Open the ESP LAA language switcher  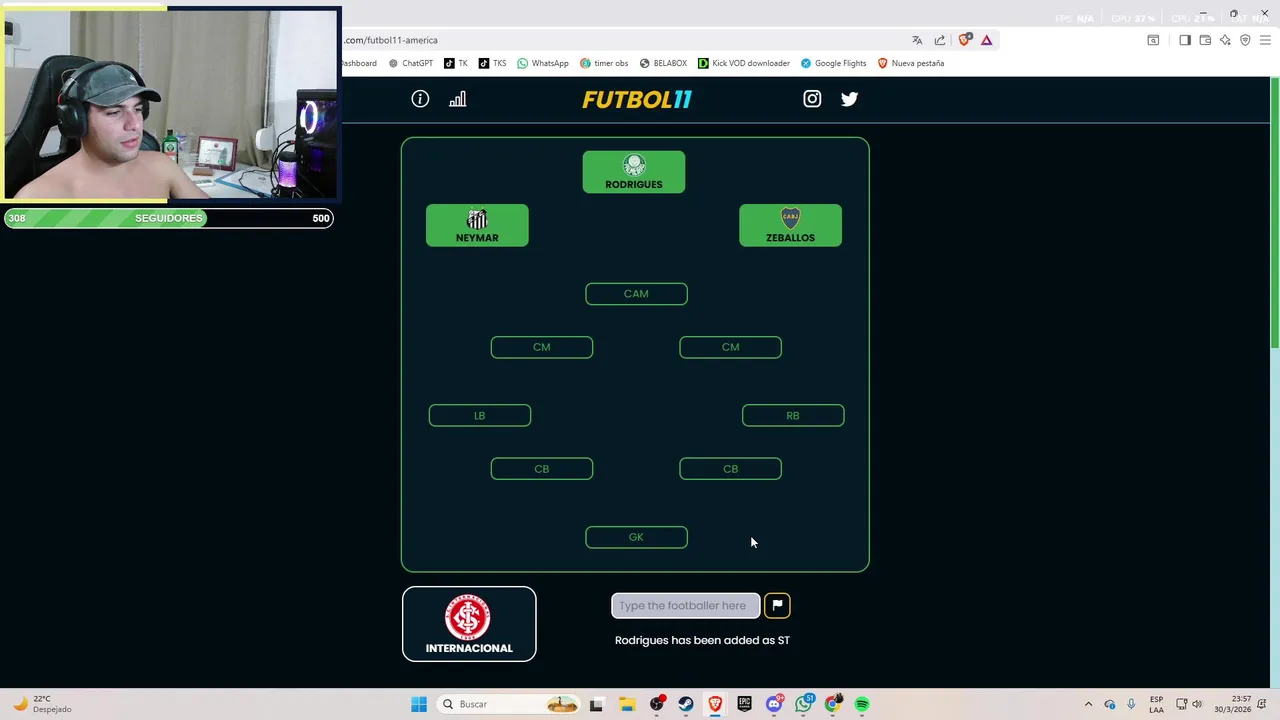(x=1156, y=704)
